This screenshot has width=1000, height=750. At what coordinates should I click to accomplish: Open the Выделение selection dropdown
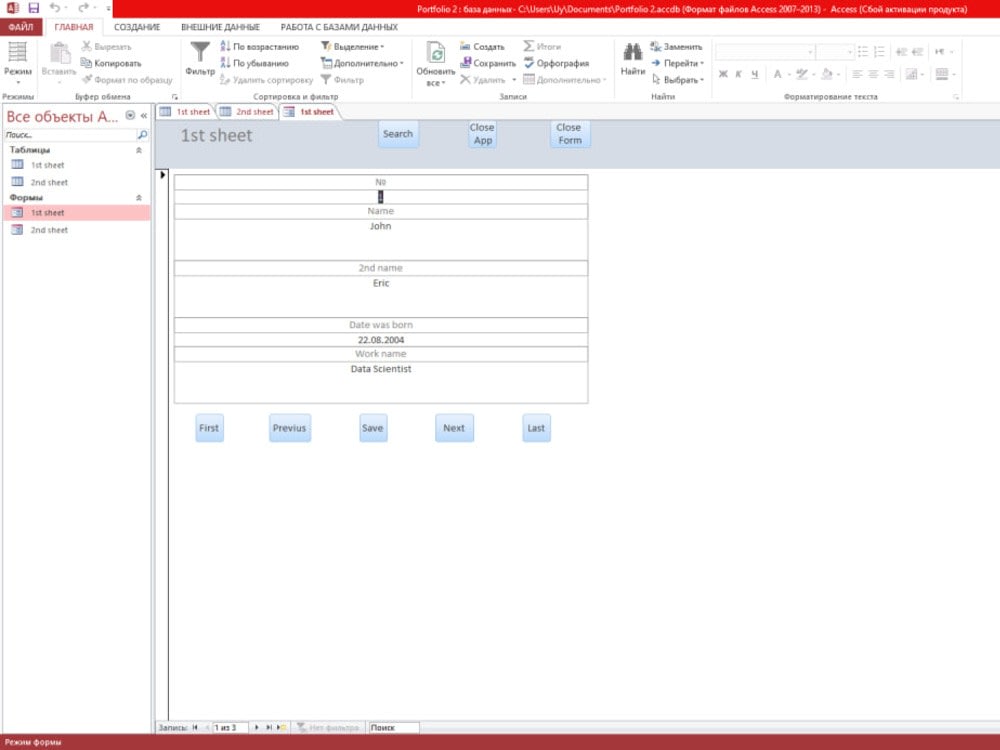[353, 47]
